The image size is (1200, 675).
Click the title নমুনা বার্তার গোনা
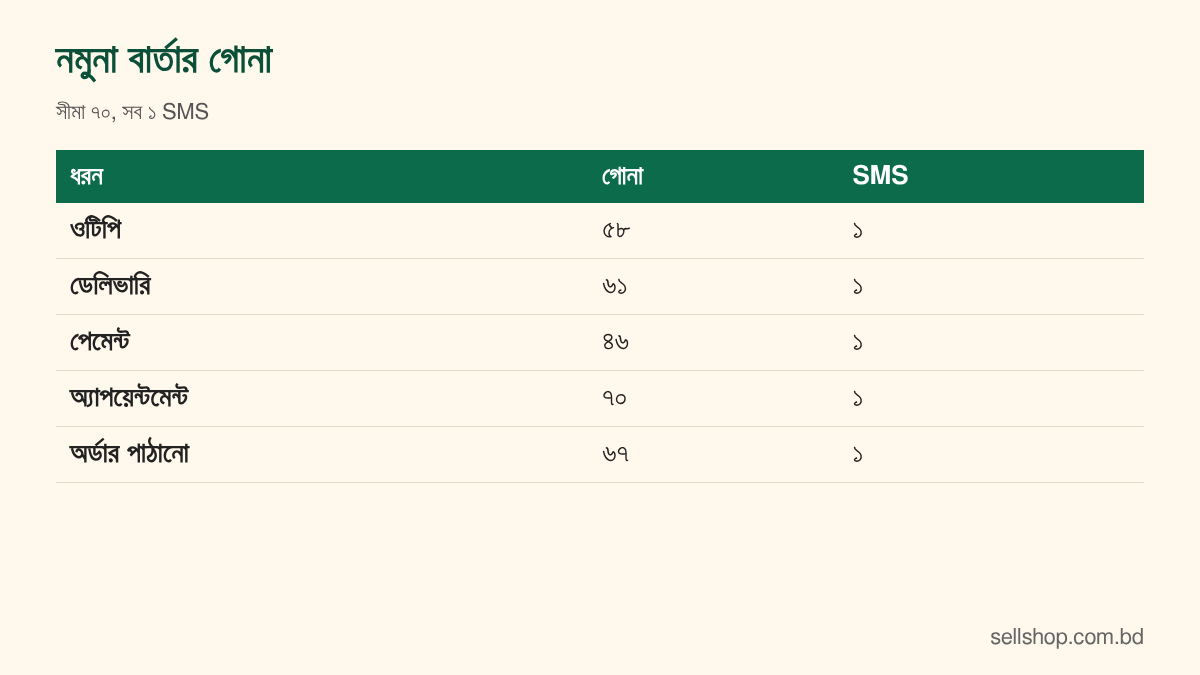coord(164,60)
